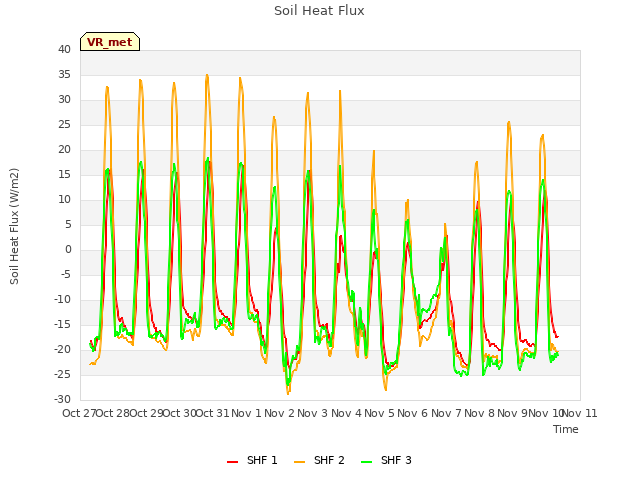Click the orange SHF 2 legend swatch
This screenshot has width=640, height=480.
299,461
